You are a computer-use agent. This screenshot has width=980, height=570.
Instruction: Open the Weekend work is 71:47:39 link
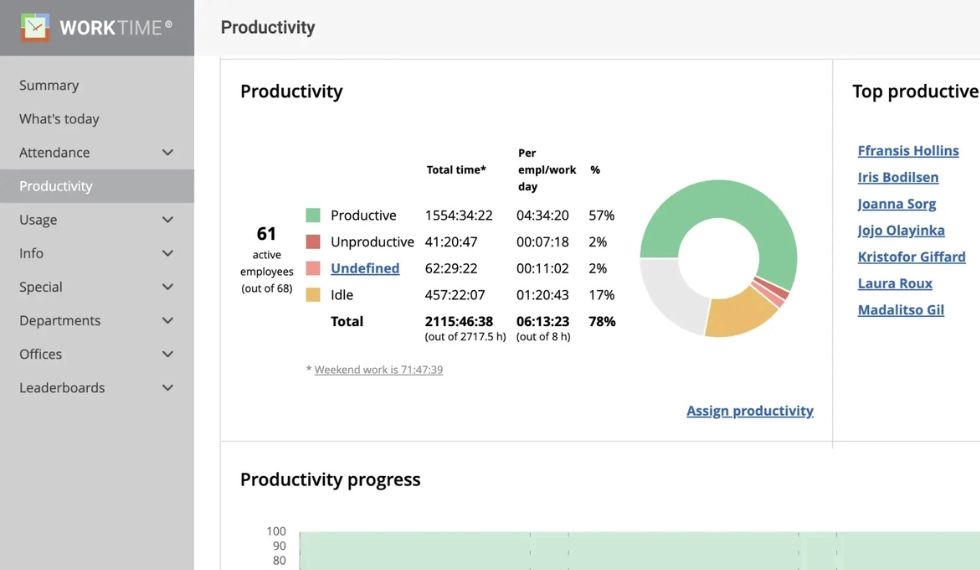click(379, 369)
